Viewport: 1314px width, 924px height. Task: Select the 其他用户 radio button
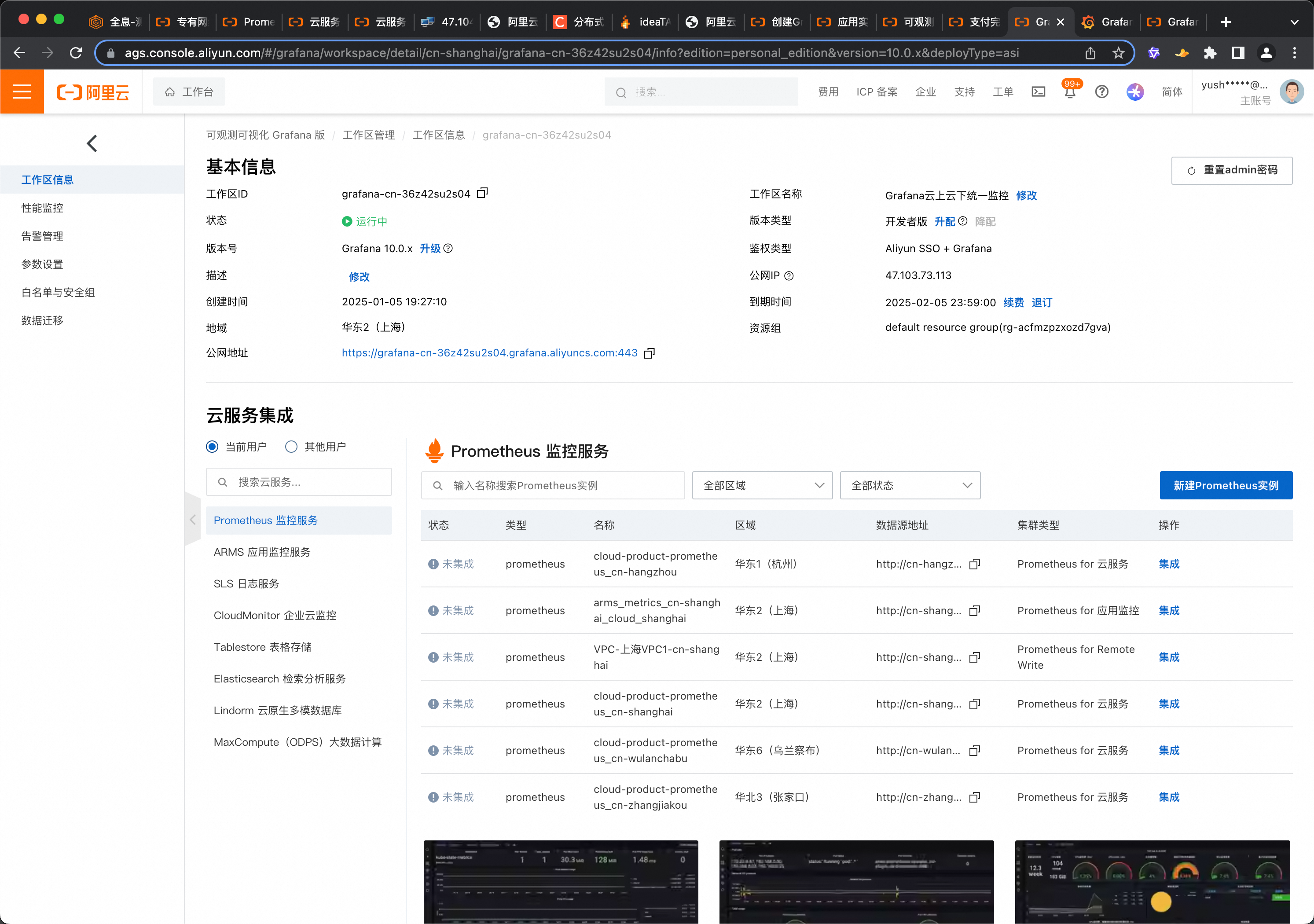click(x=291, y=447)
